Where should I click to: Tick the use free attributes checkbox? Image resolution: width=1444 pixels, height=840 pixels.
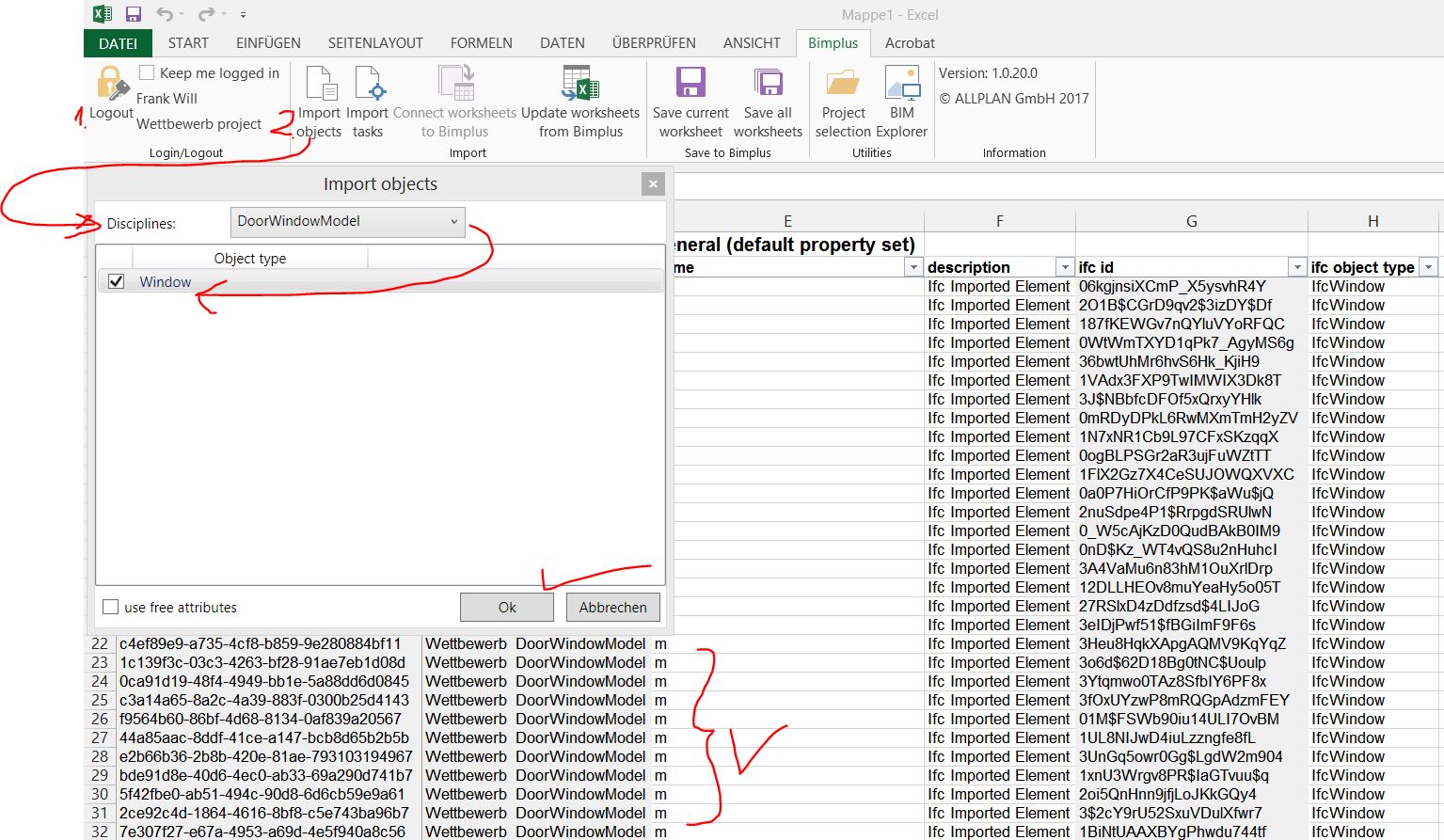click(111, 607)
